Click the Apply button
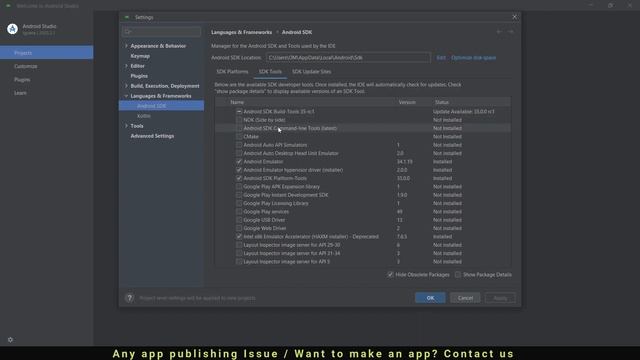640x360 pixels. pyautogui.click(x=500, y=298)
